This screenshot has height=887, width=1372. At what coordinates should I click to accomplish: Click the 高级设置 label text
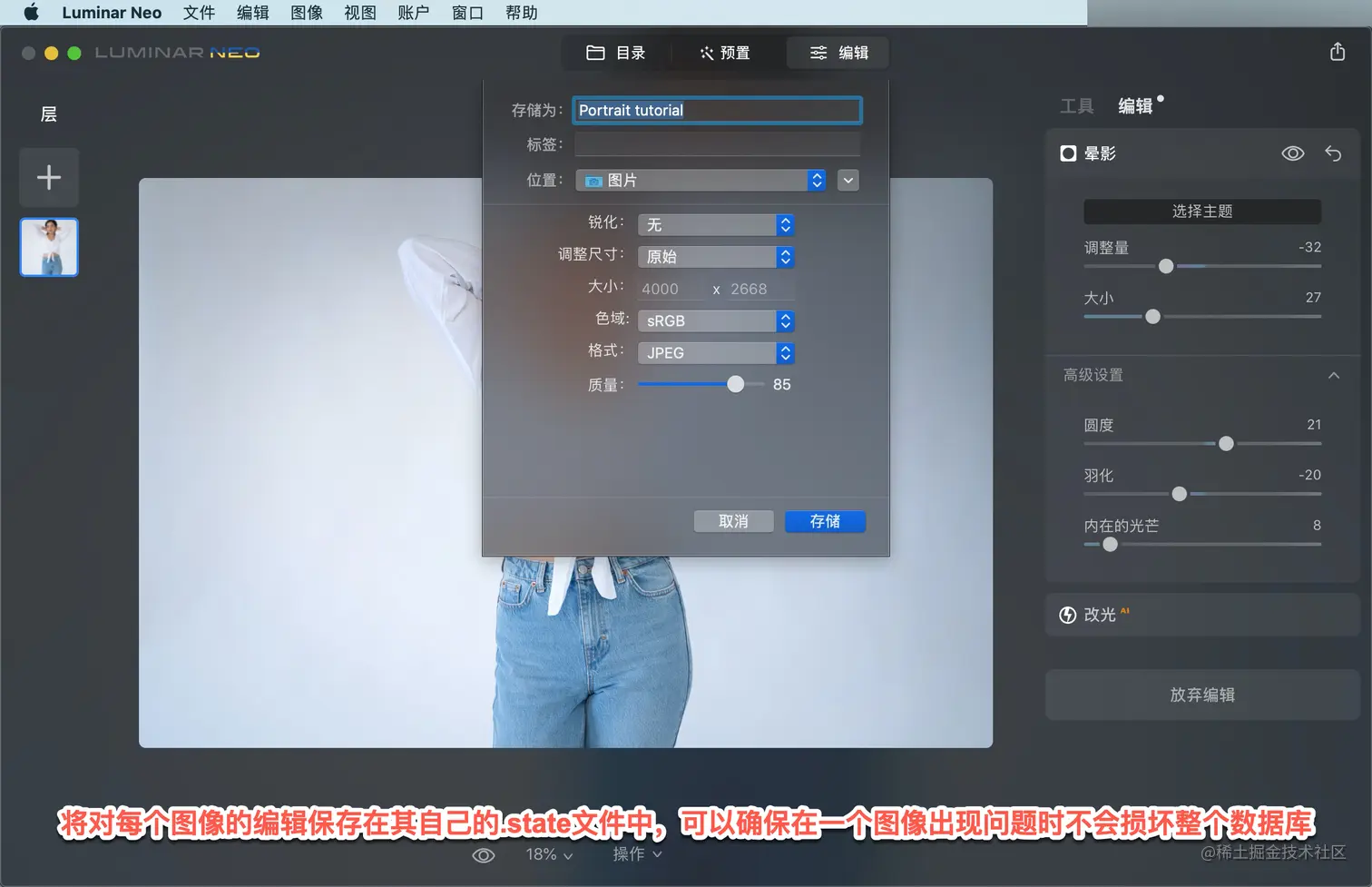click(x=1093, y=375)
